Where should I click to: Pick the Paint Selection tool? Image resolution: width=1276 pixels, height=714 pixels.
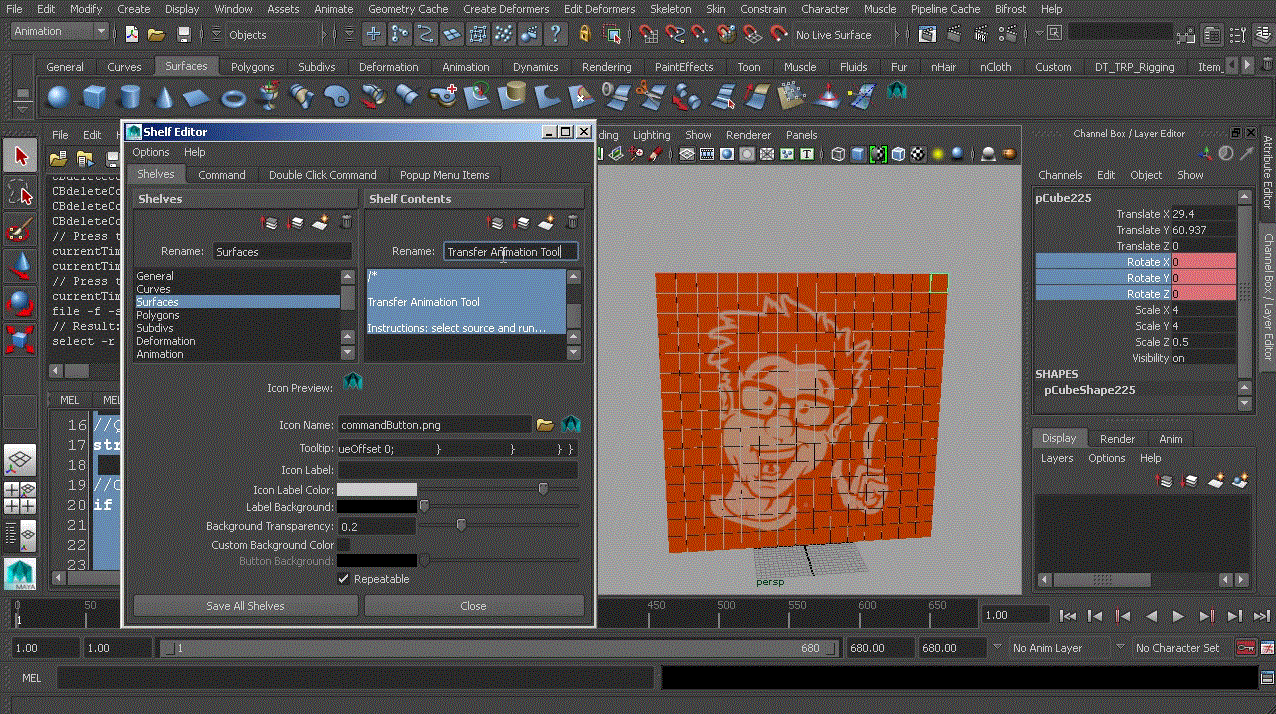pos(21,229)
